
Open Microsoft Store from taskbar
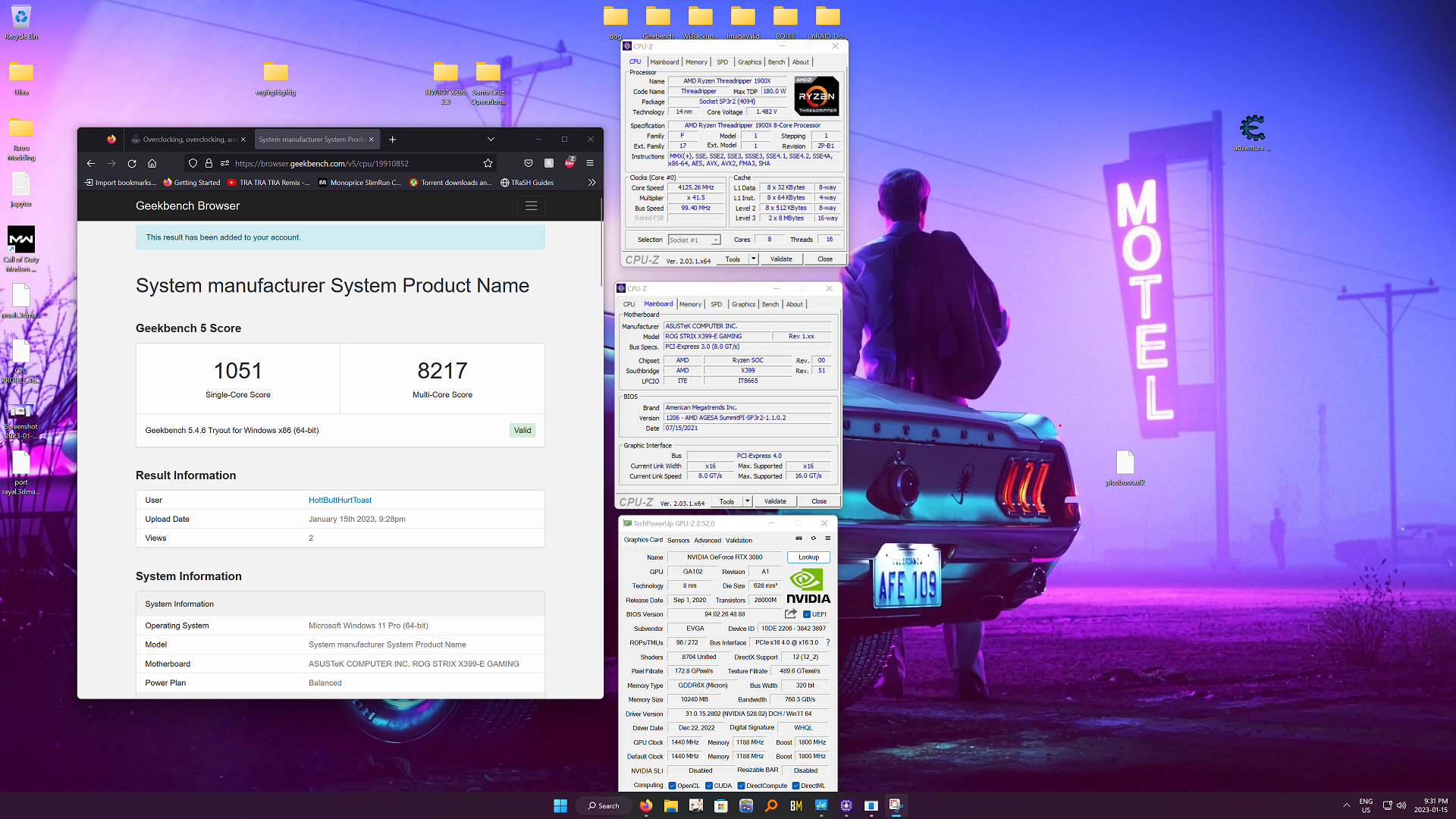pyautogui.click(x=721, y=805)
